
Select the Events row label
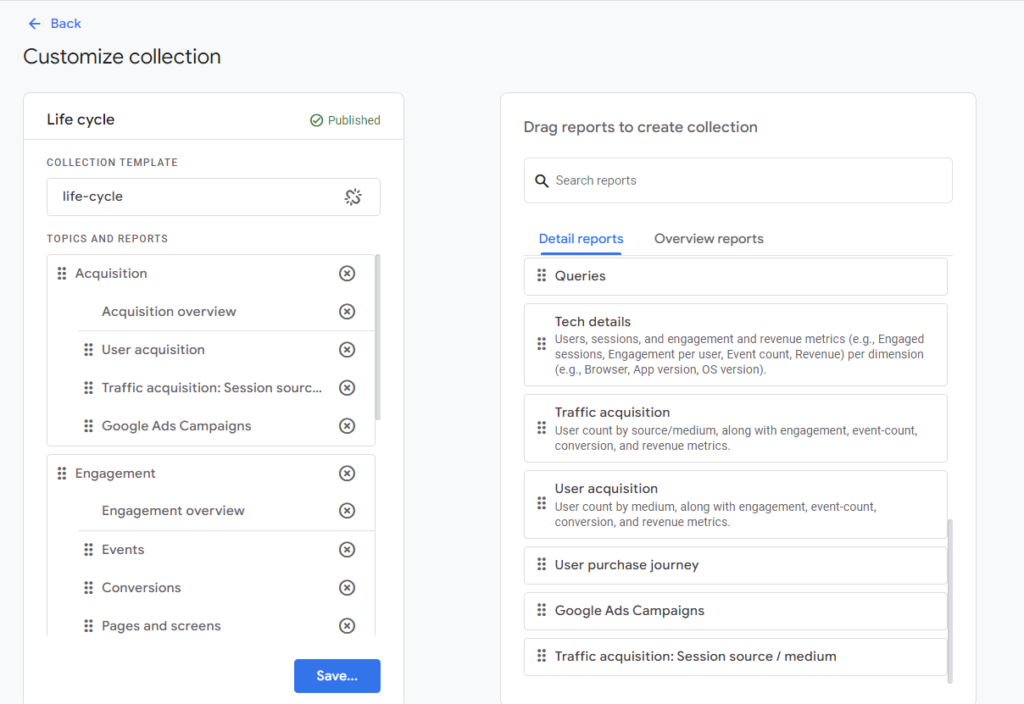123,549
